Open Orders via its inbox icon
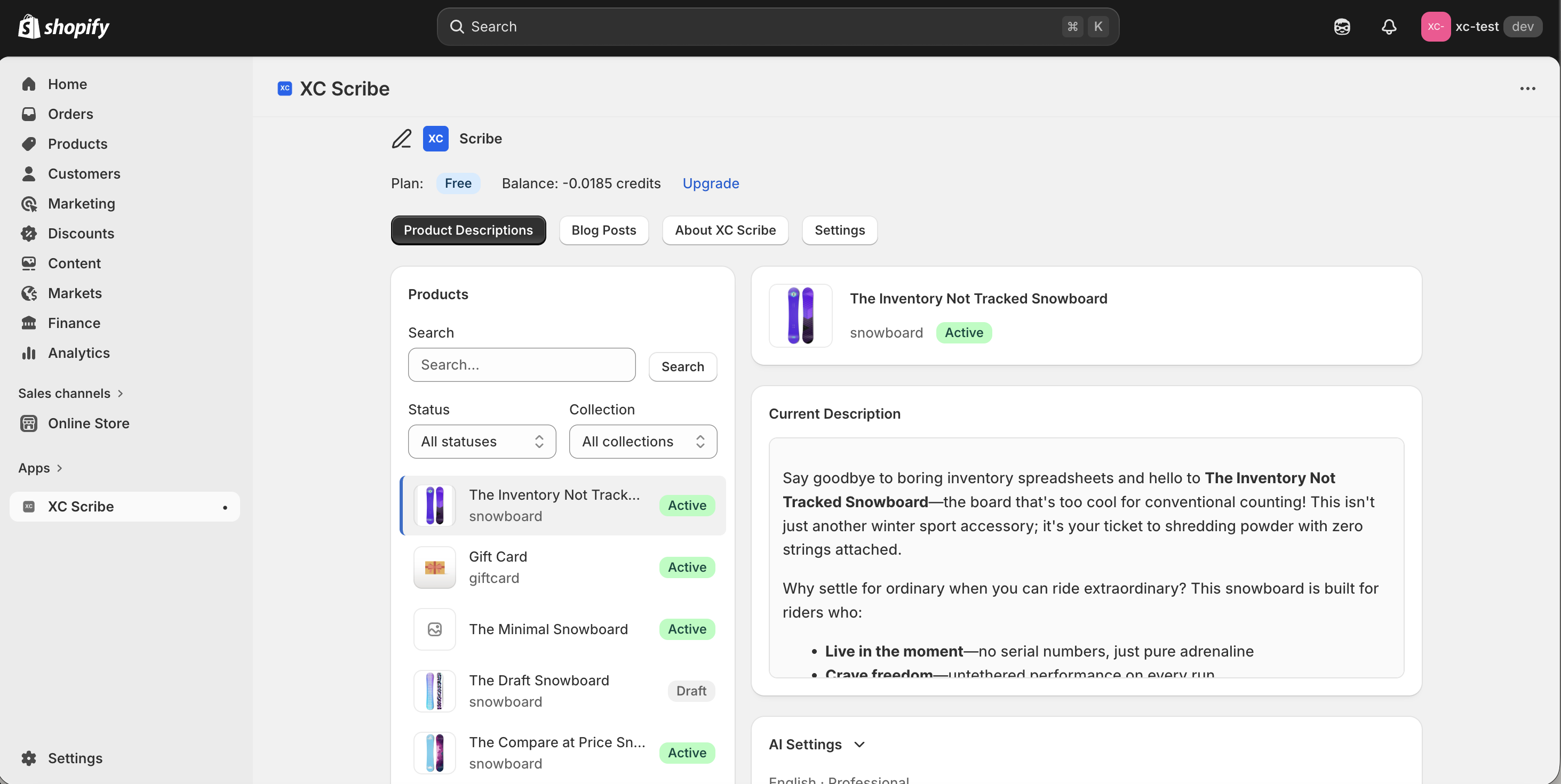Viewport: 1561px width, 784px height. (28, 114)
